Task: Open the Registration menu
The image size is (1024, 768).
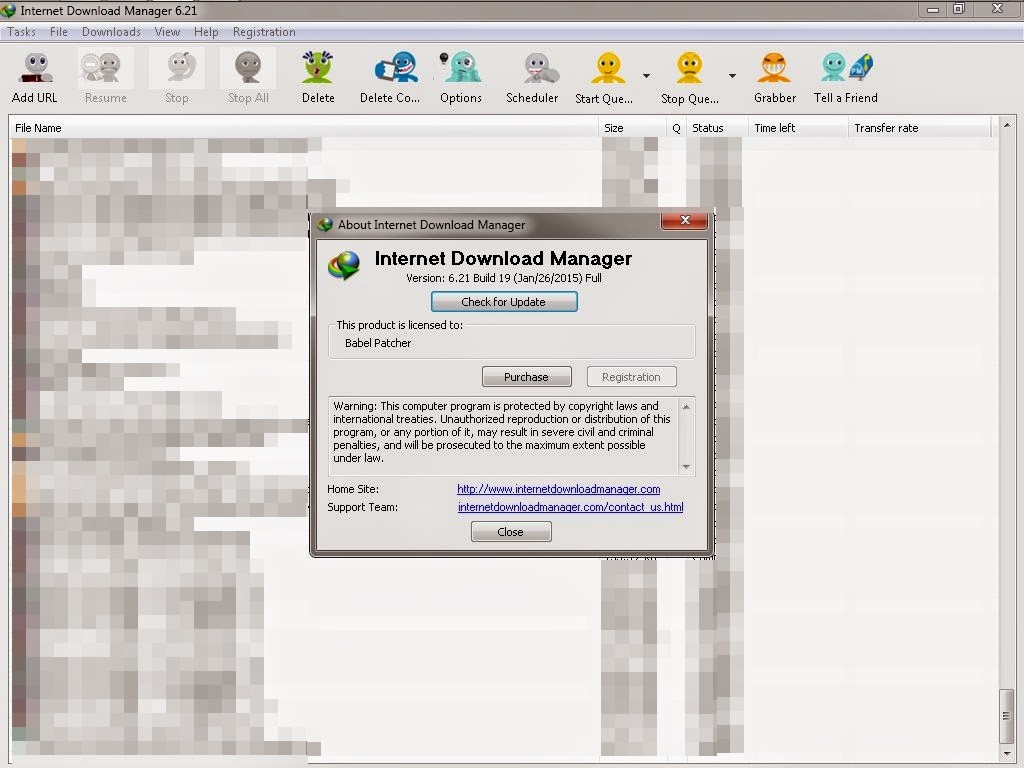Action: pyautogui.click(x=264, y=32)
